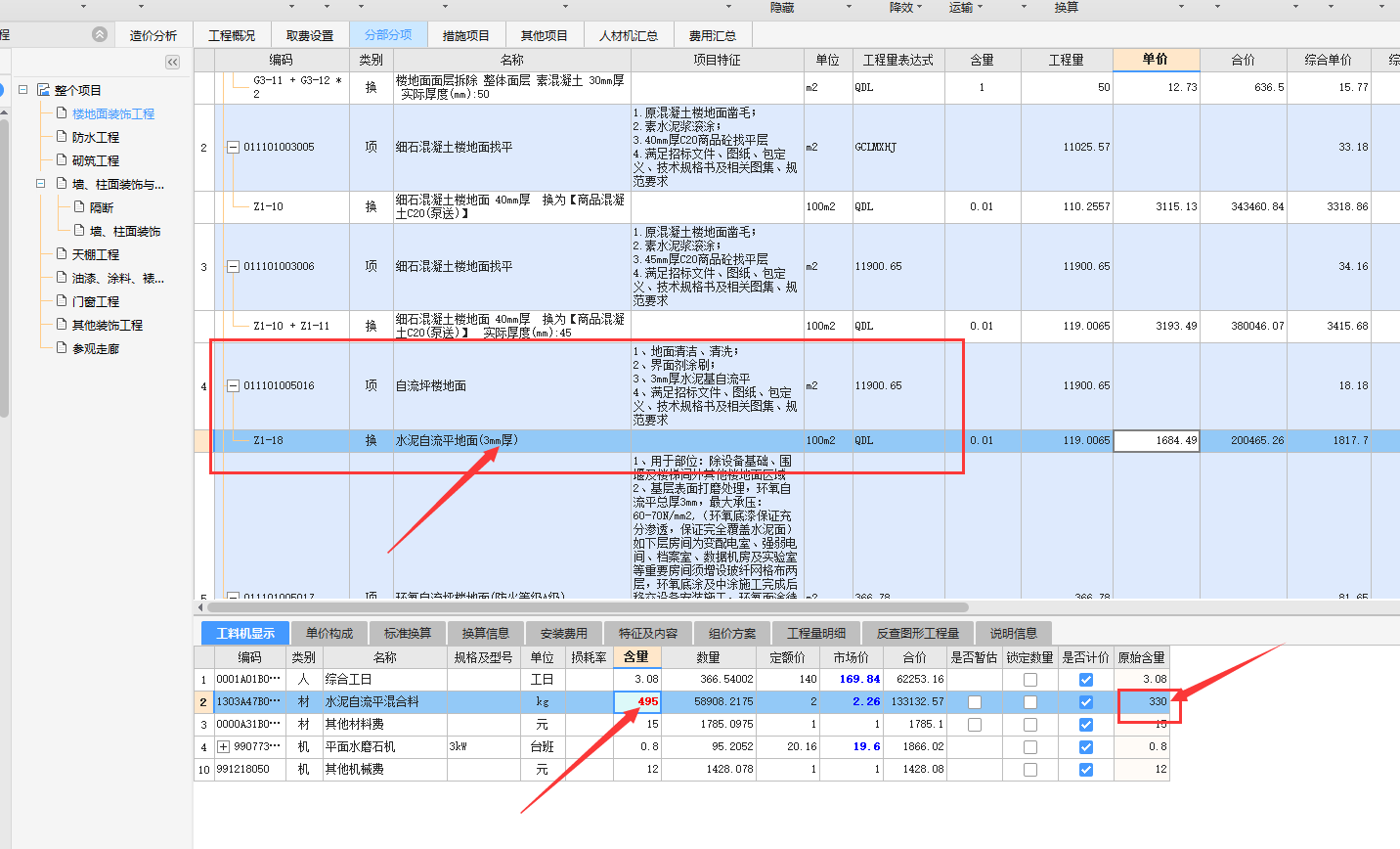Select the 反查图形工程量 bottom tab
The image size is (1400, 849).
pos(918,633)
